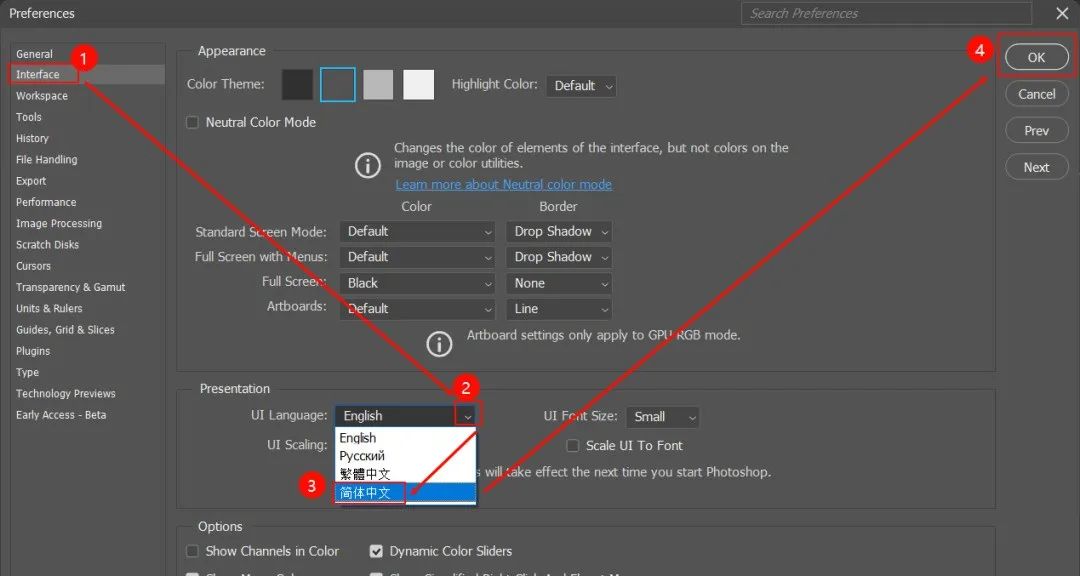The image size is (1080, 576).
Task: Click the Neutral Color Mode info icon
Action: point(368,165)
